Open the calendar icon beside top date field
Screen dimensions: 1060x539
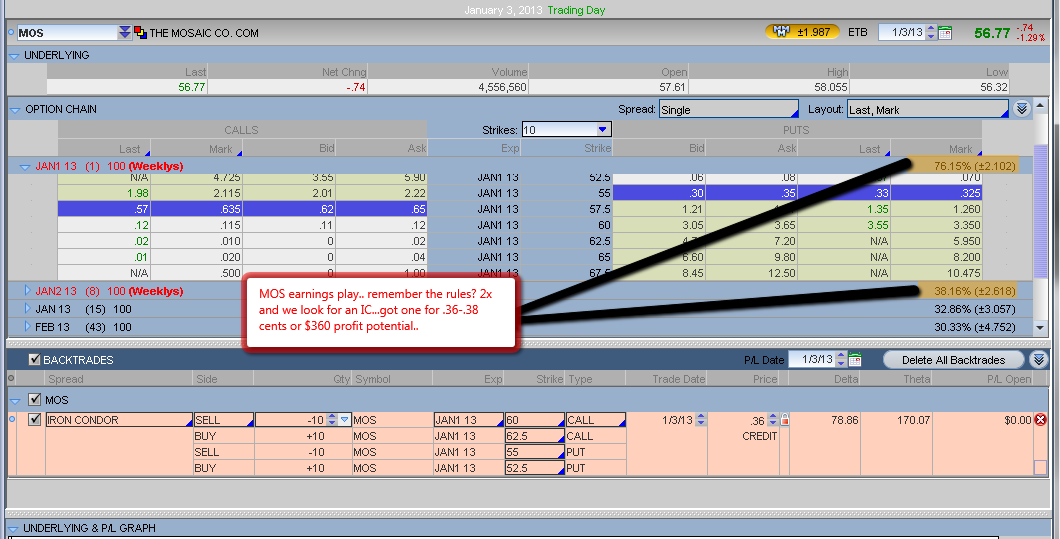(x=945, y=33)
